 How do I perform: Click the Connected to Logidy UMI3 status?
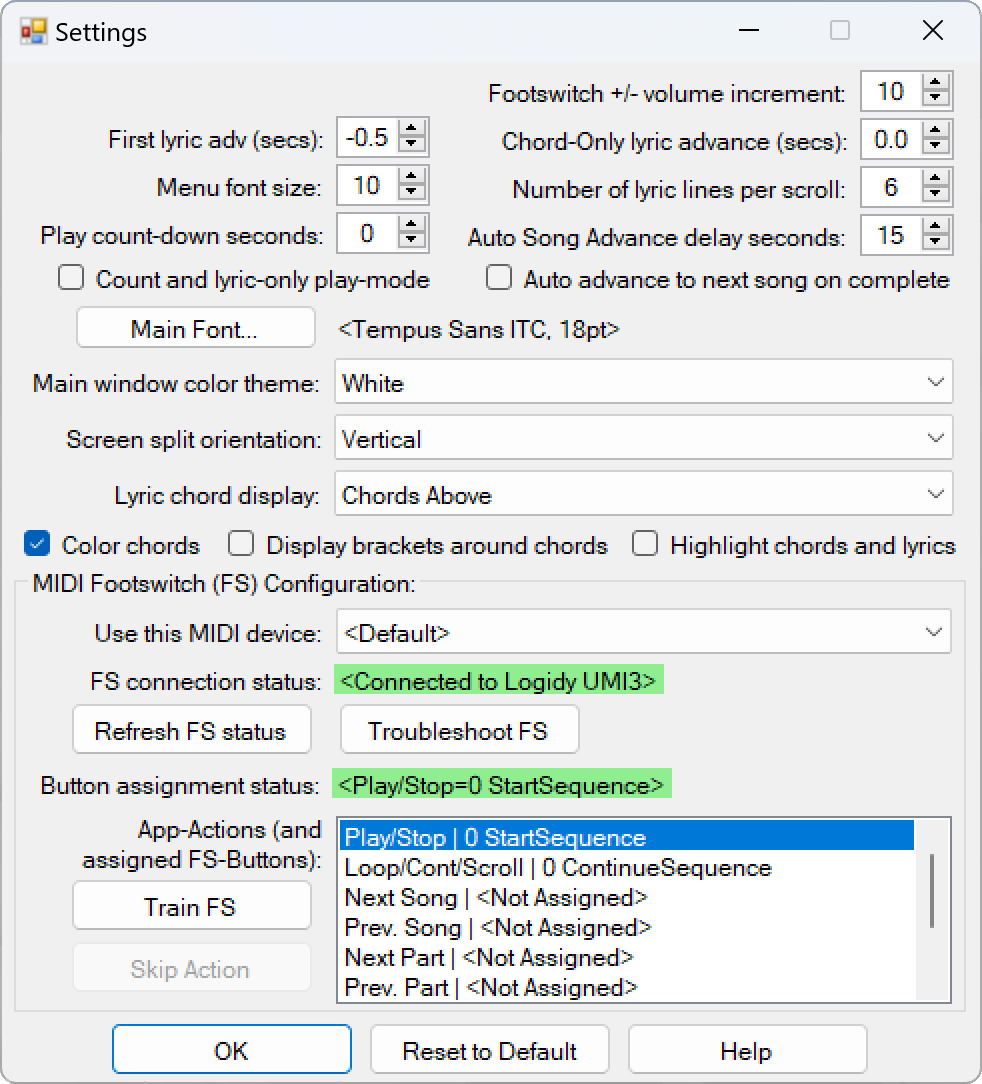499,680
